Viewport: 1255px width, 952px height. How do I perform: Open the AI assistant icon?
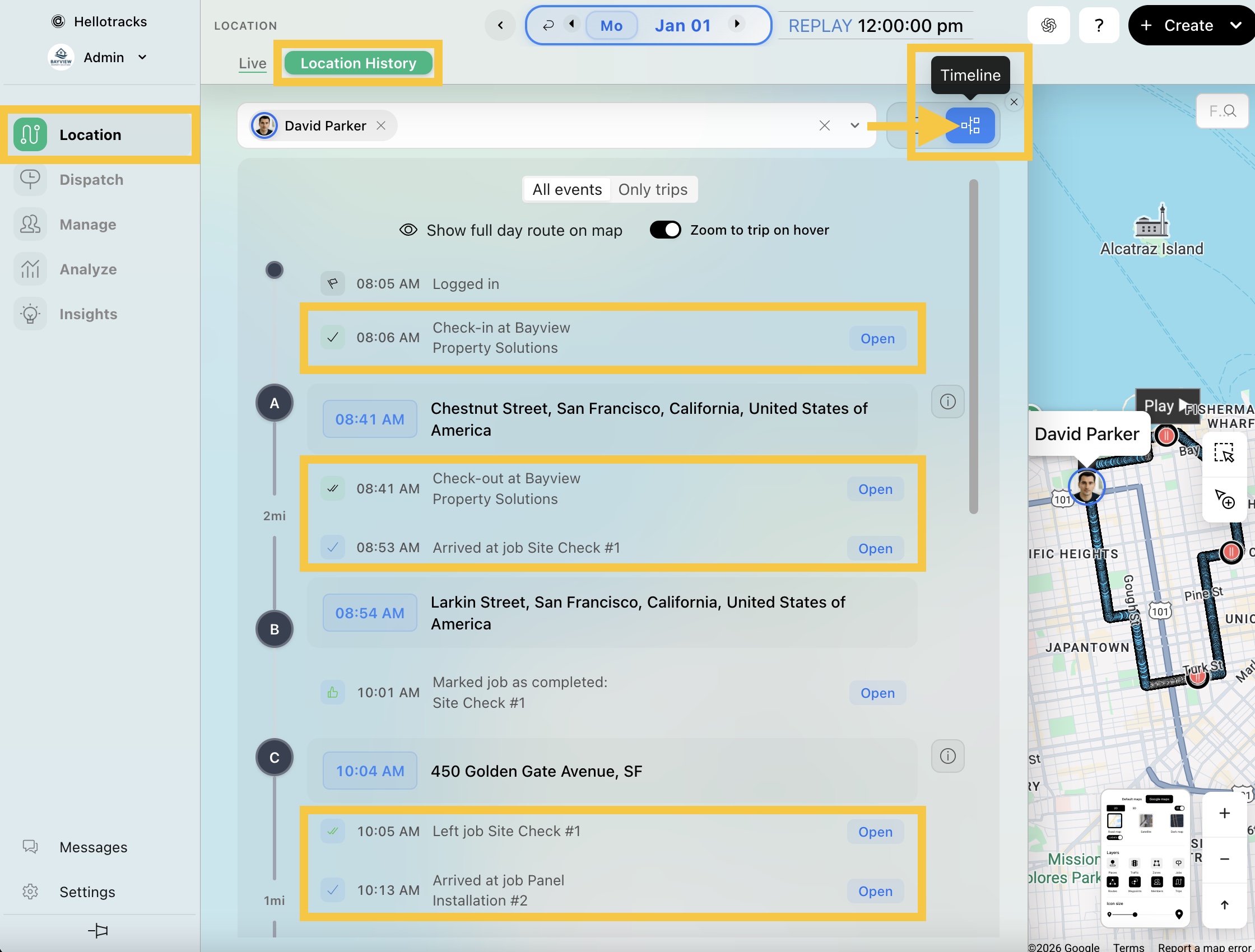1048,26
